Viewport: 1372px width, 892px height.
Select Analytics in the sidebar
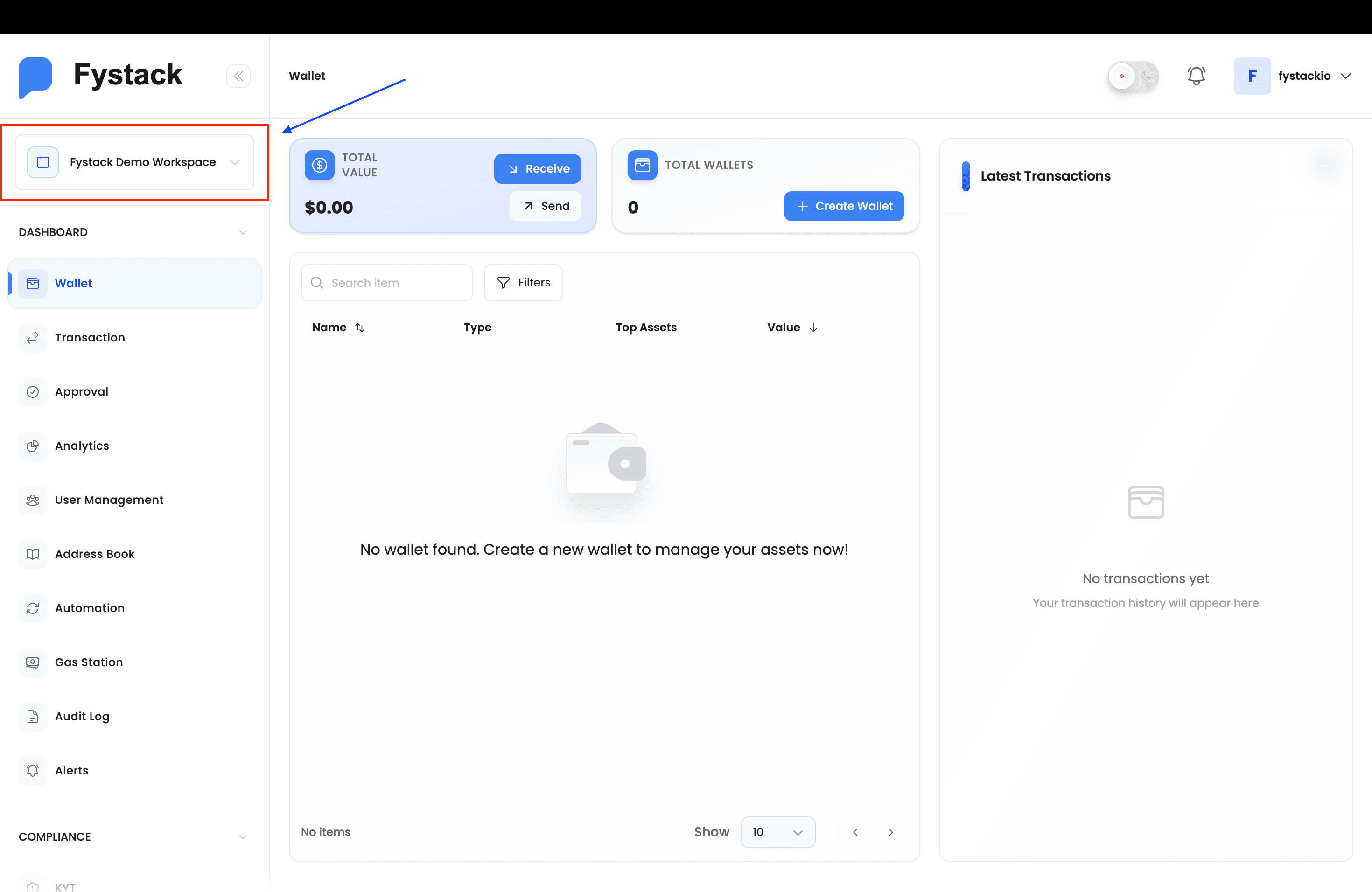point(82,446)
